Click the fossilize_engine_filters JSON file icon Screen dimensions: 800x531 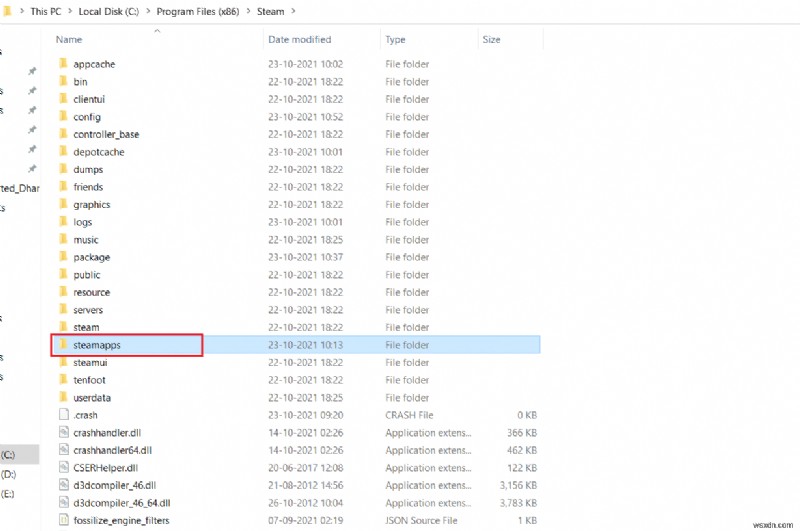tap(64, 520)
